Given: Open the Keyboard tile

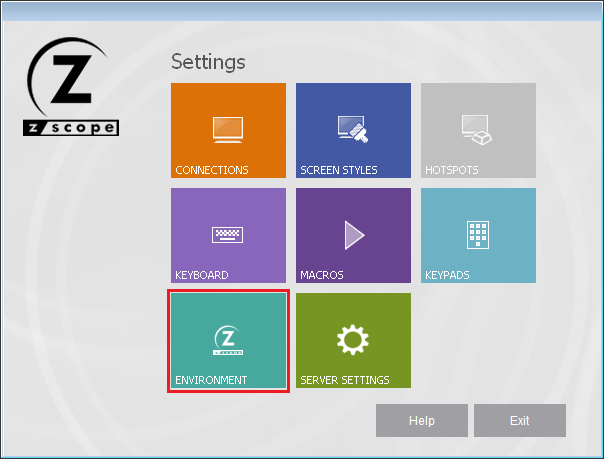Looking at the screenshot, I should pyautogui.click(x=228, y=235).
